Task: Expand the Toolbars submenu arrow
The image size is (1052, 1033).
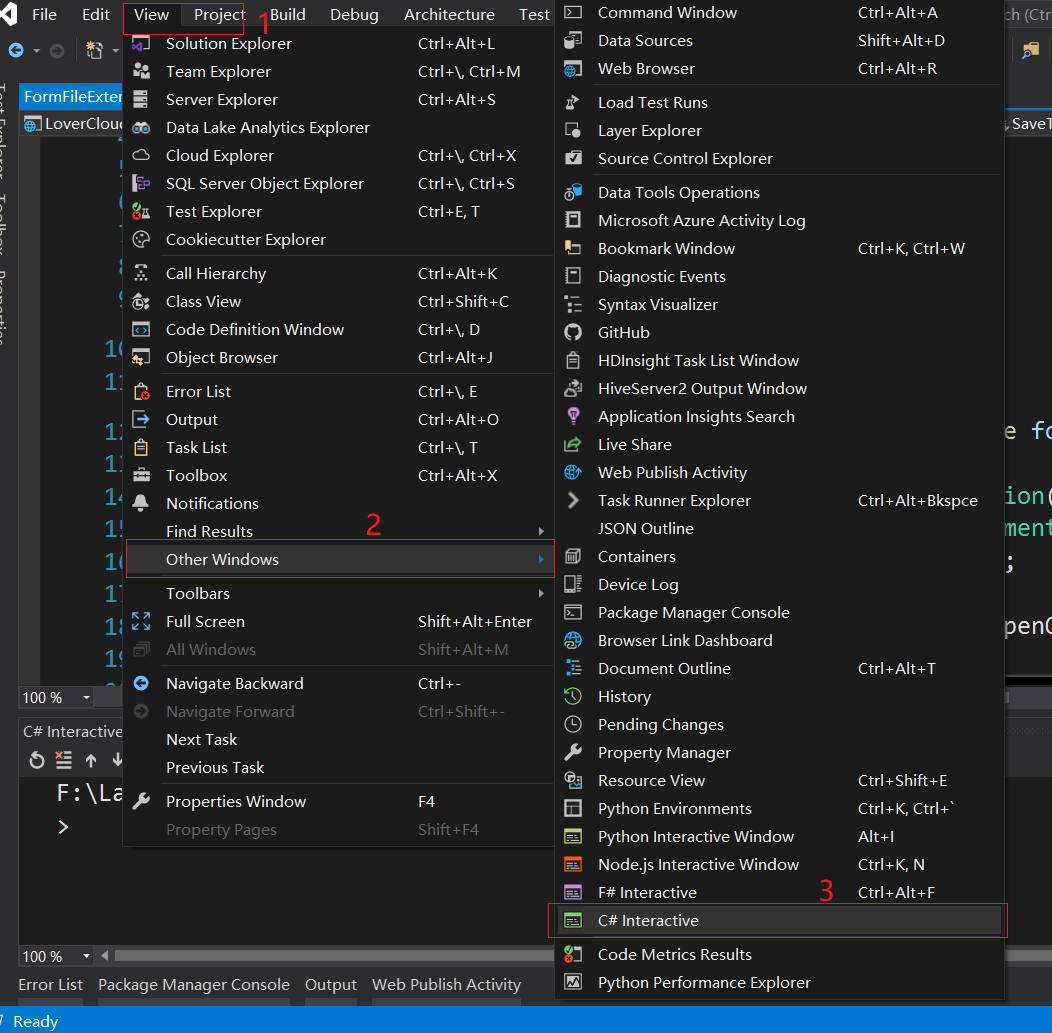Action: coord(541,594)
